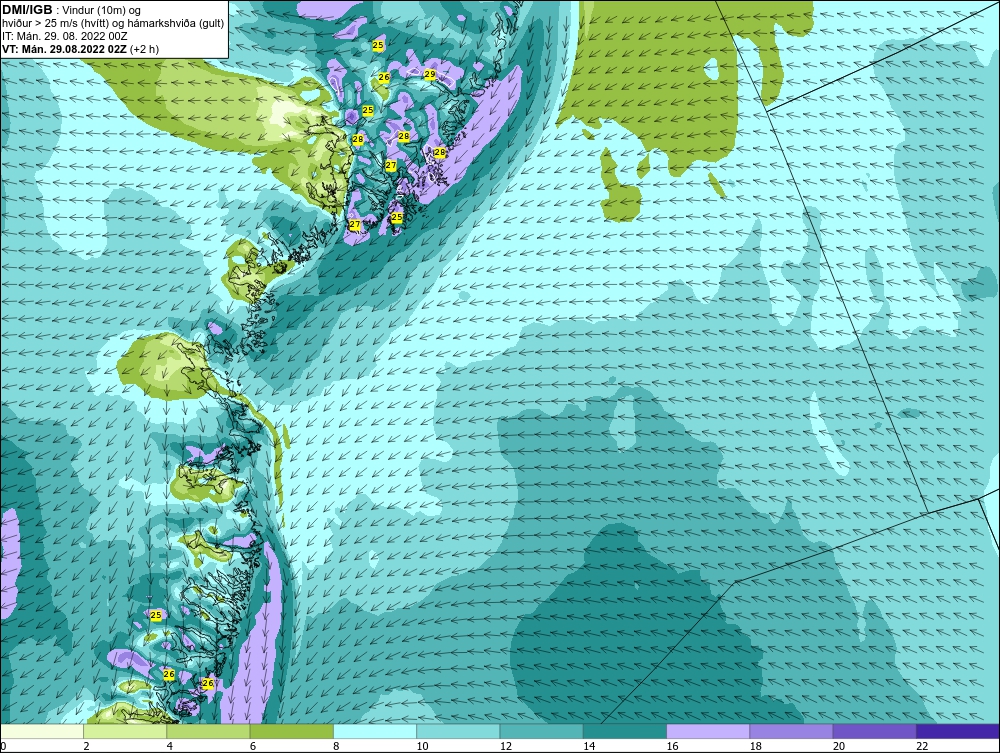Click the bold "VT: Mán. 29.08.2022 02Z" text
Screen dimensions: 1000x753
[64, 49]
